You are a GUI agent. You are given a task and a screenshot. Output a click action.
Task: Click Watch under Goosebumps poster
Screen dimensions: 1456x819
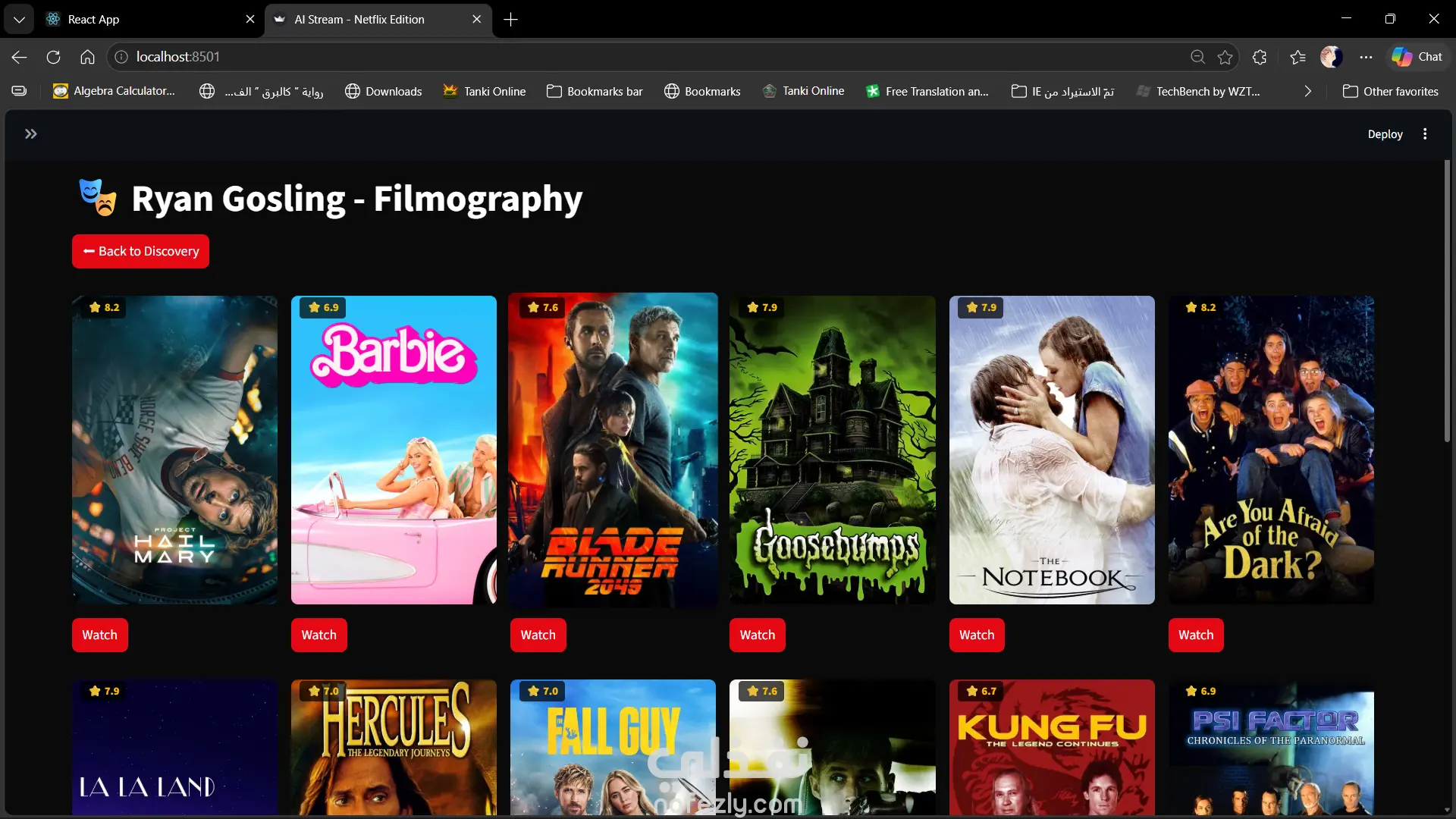(x=757, y=635)
